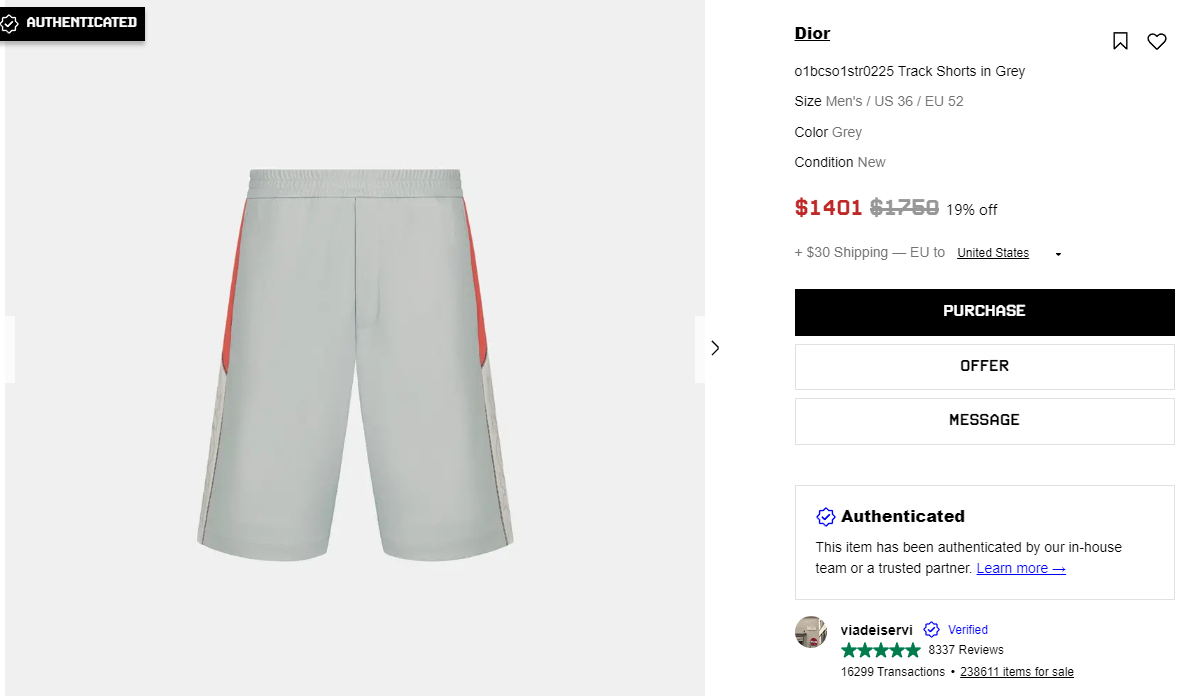The width and height of the screenshot is (1180, 696).
Task: Click MESSAGE to contact the seller
Action: [984, 420]
